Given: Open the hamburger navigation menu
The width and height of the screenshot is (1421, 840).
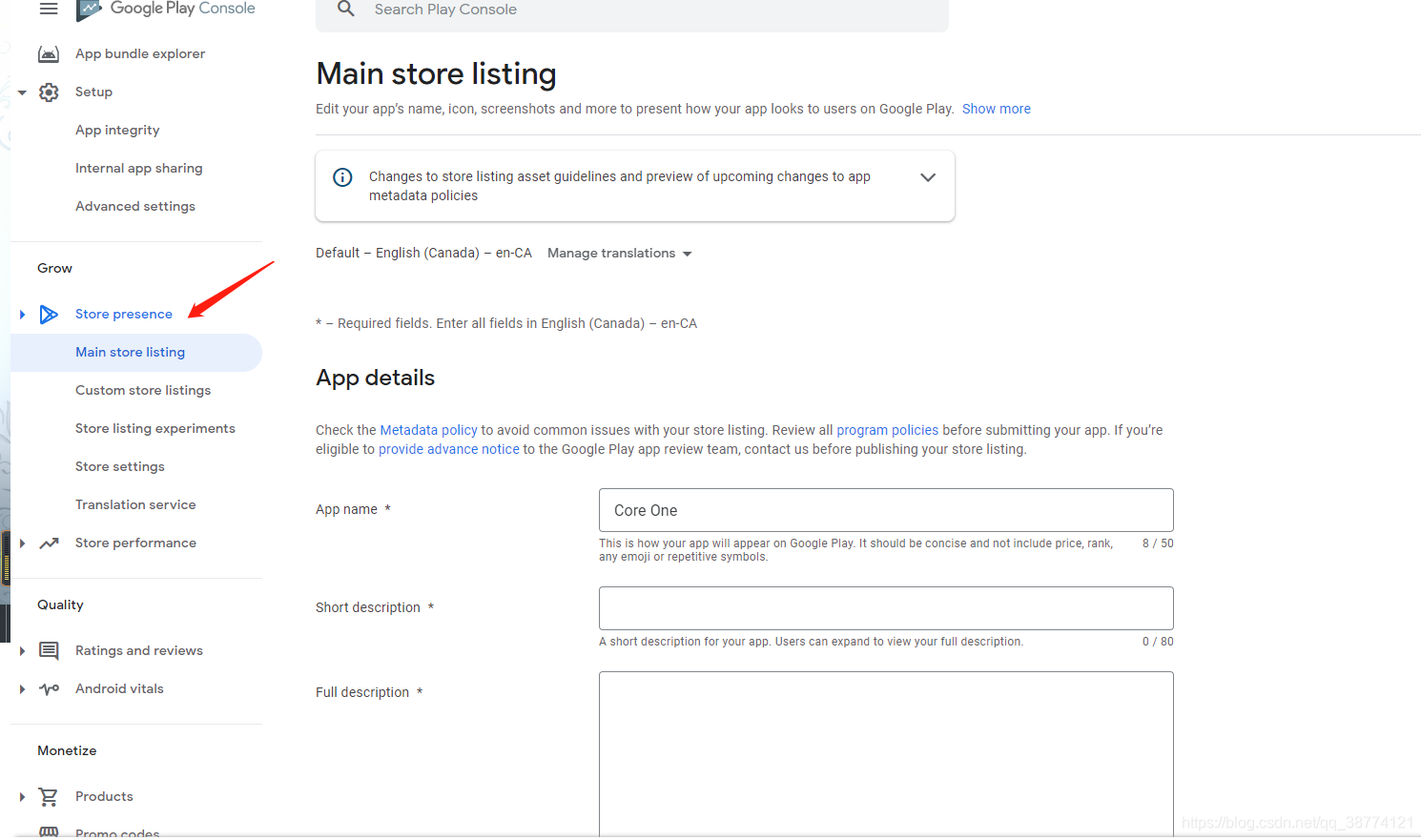Looking at the screenshot, I should point(48,10).
